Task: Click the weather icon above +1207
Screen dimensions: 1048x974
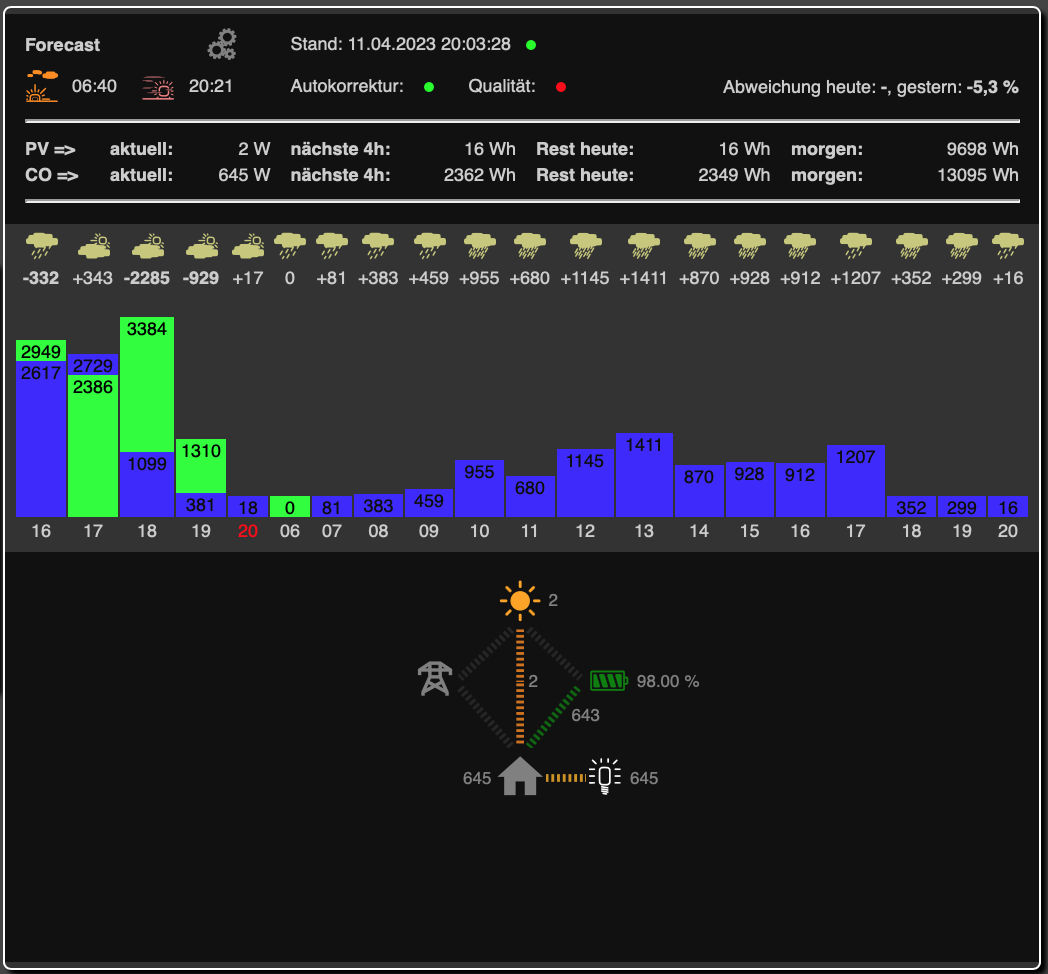Action: (856, 246)
